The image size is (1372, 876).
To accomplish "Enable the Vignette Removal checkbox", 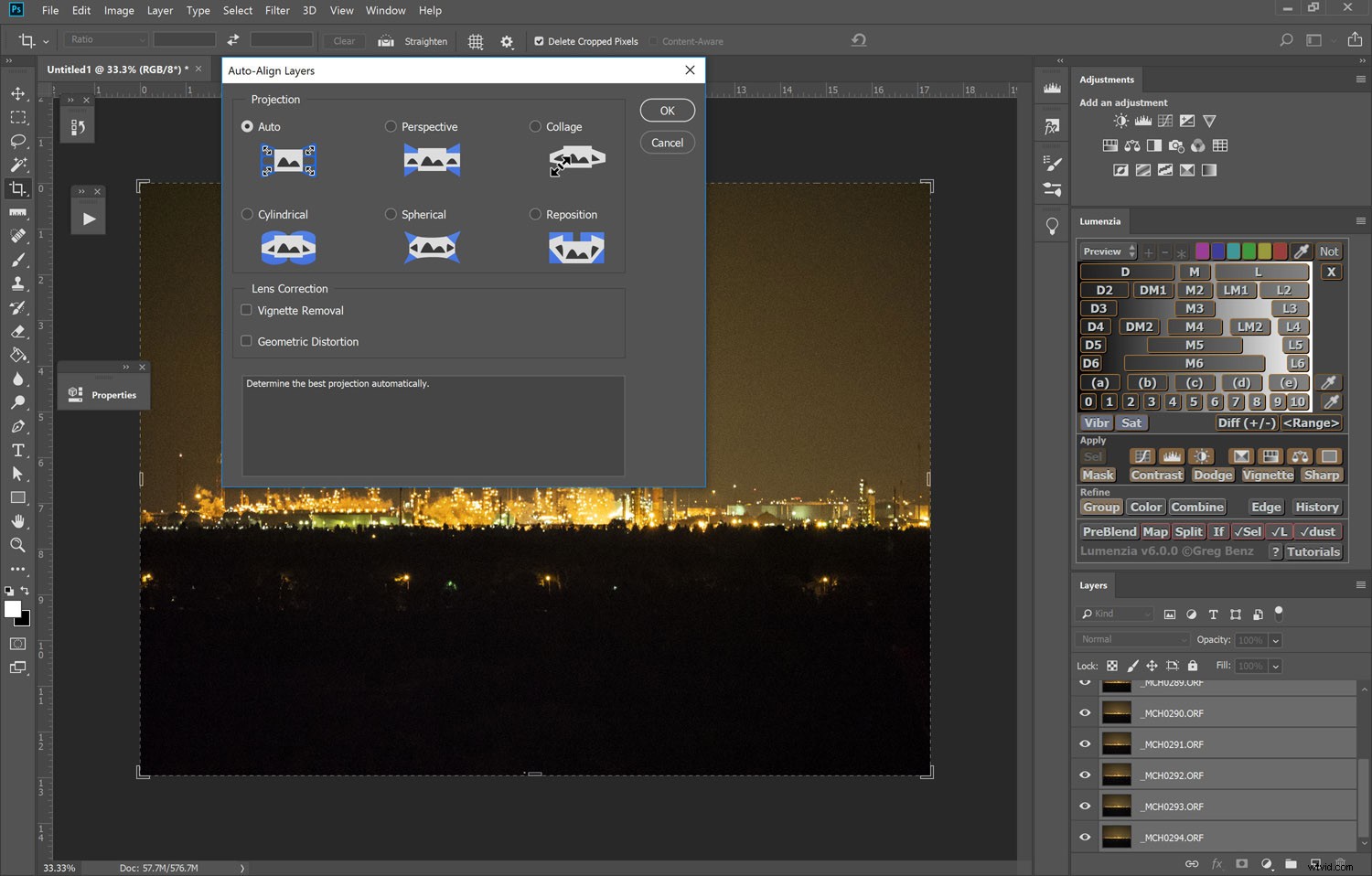I will pyautogui.click(x=247, y=310).
